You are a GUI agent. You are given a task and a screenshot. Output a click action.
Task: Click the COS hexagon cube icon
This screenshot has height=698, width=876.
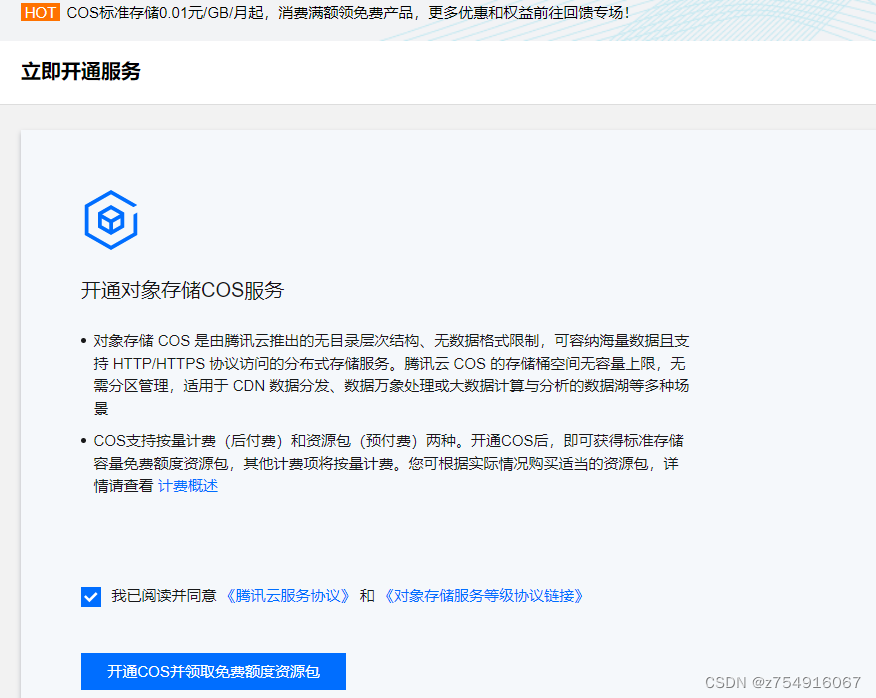pyautogui.click(x=111, y=220)
